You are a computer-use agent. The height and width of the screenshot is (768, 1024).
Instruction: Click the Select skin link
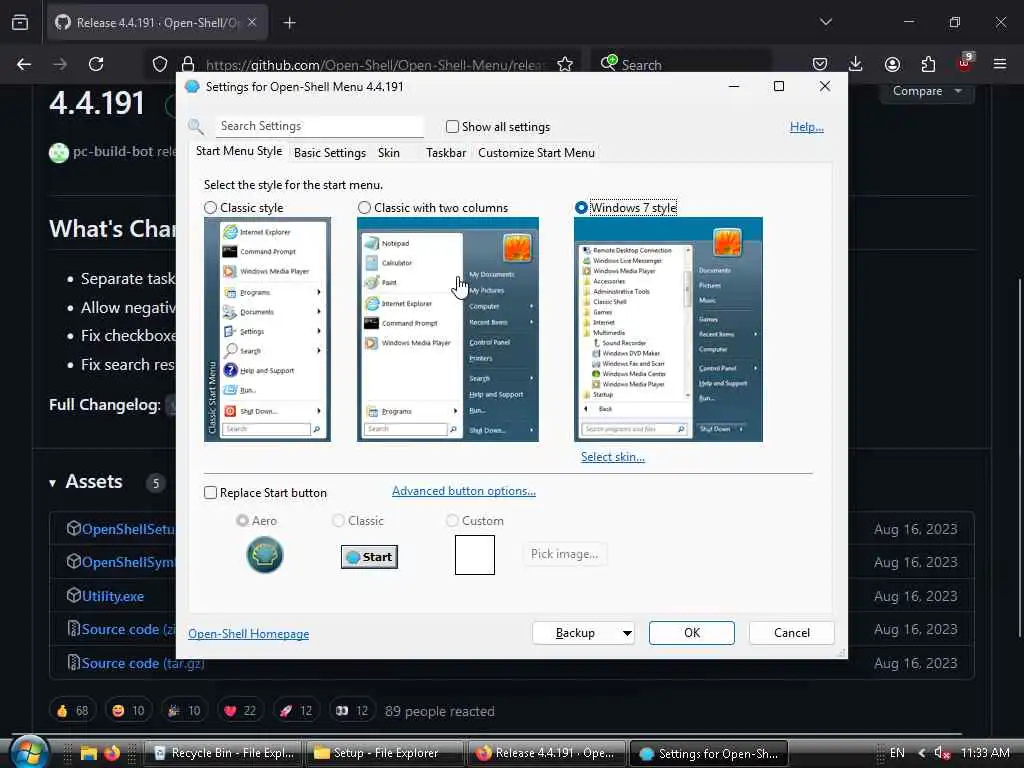click(613, 456)
